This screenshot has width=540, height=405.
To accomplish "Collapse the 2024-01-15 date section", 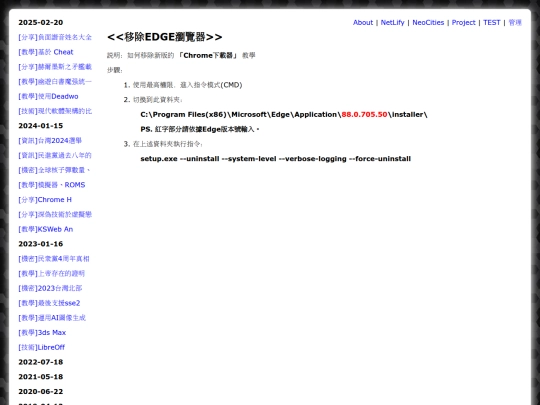I will [x=41, y=126].
